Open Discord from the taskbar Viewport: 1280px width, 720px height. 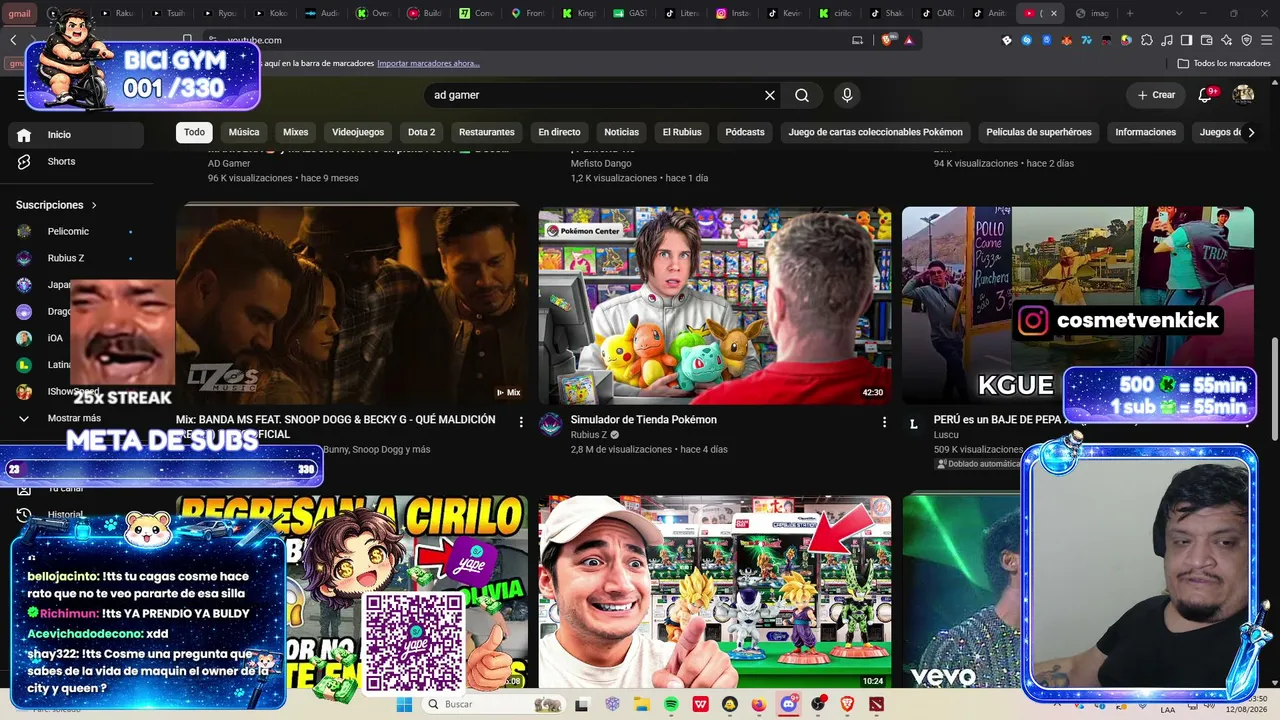tap(789, 704)
